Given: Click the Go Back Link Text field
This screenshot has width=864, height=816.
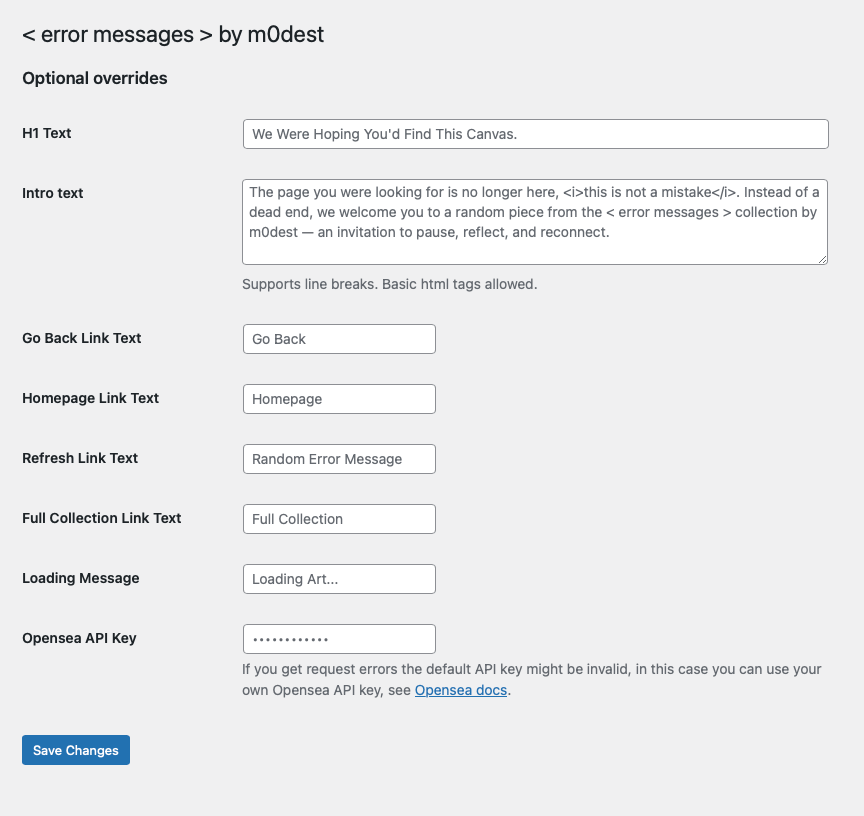Looking at the screenshot, I should click(339, 339).
